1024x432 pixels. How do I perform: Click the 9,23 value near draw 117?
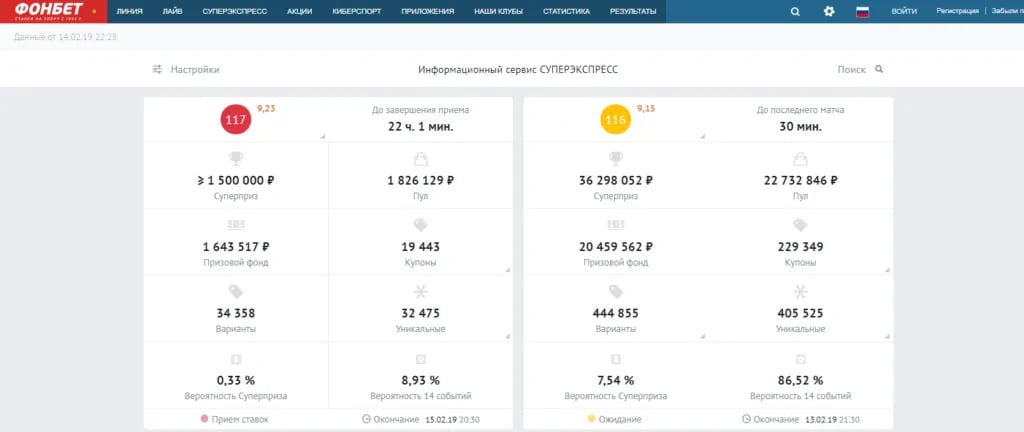coord(266,108)
